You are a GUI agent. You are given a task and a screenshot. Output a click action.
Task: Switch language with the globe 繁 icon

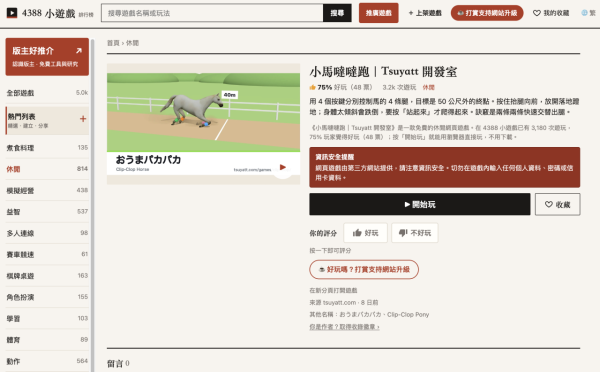589,13
